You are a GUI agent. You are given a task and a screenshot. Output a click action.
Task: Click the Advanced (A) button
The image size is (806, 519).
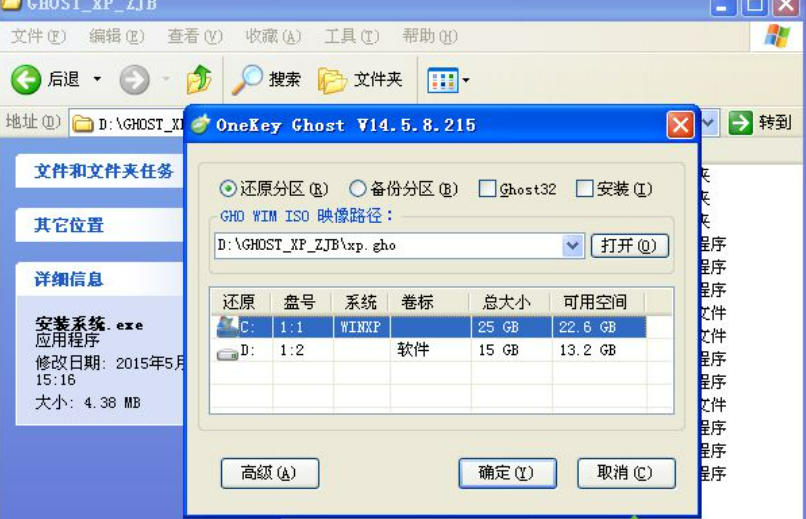[x=270, y=473]
